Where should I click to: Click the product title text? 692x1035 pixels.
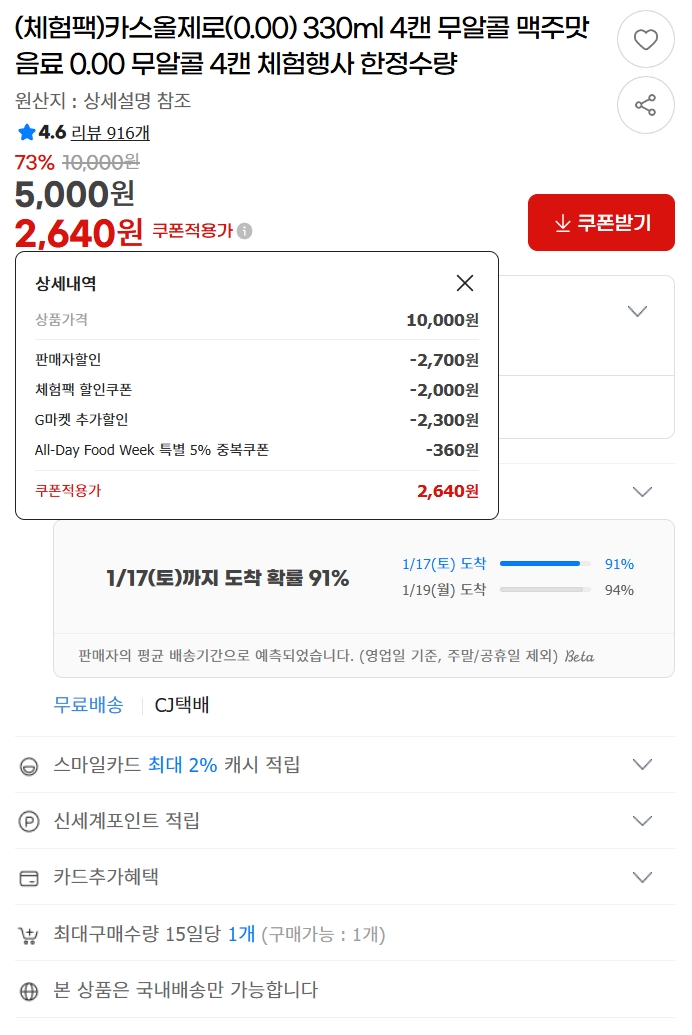(x=300, y=47)
